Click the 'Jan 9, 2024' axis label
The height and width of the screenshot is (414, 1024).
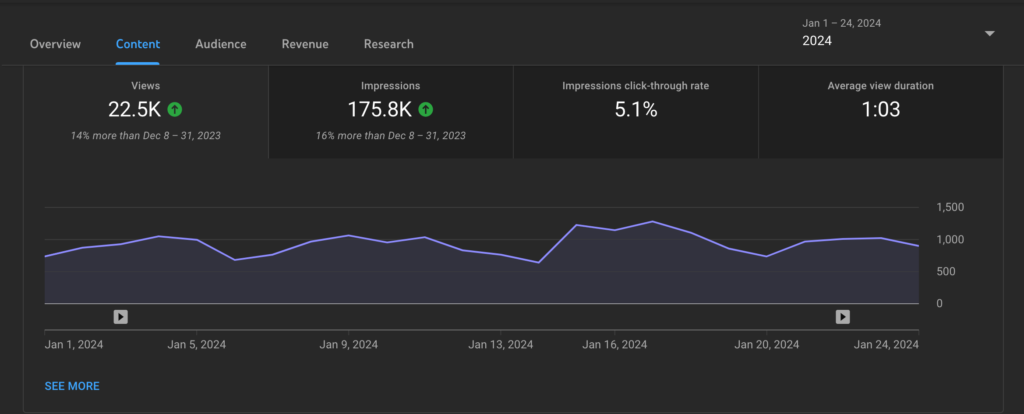[348, 344]
